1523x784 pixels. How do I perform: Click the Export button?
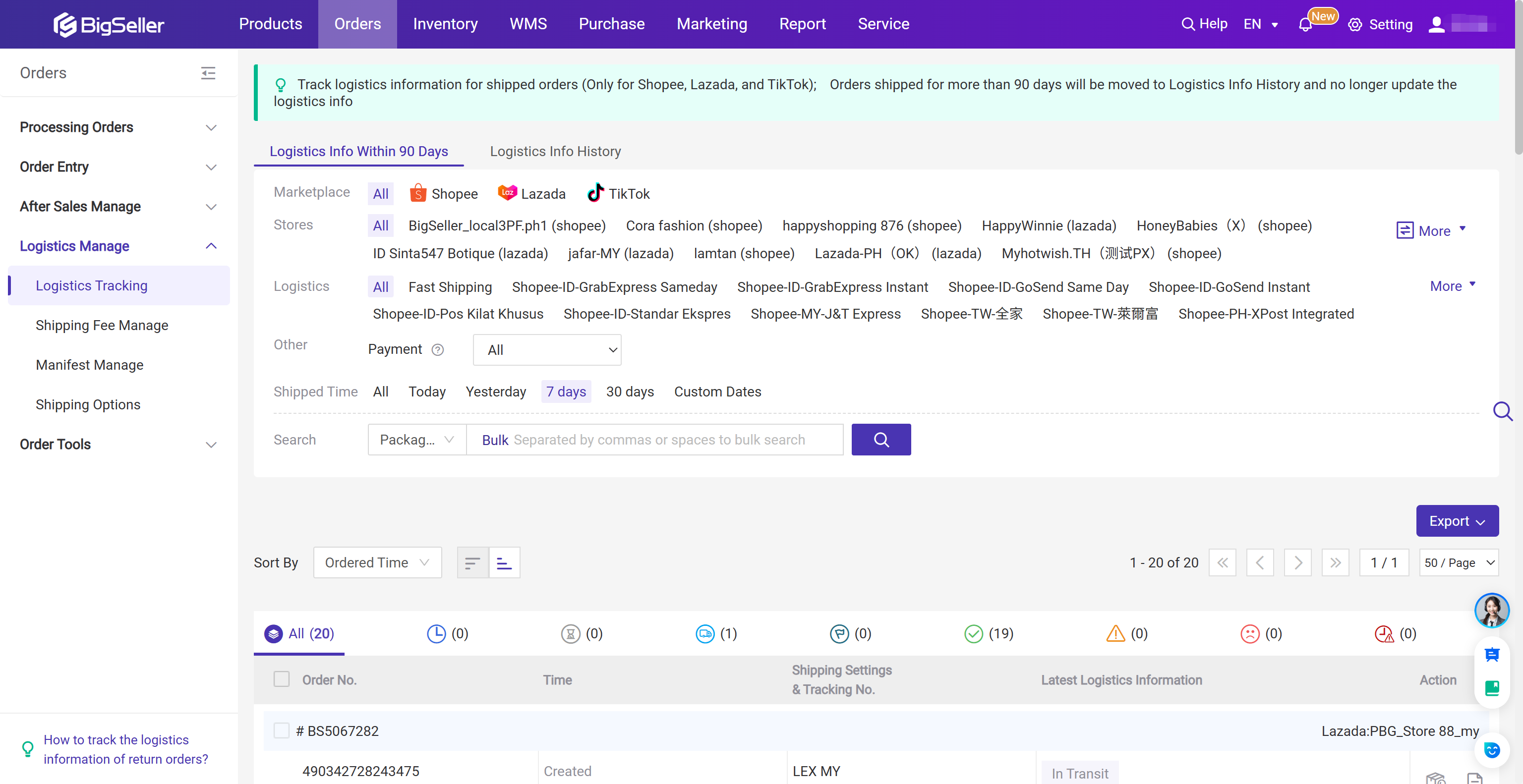[x=1457, y=520]
